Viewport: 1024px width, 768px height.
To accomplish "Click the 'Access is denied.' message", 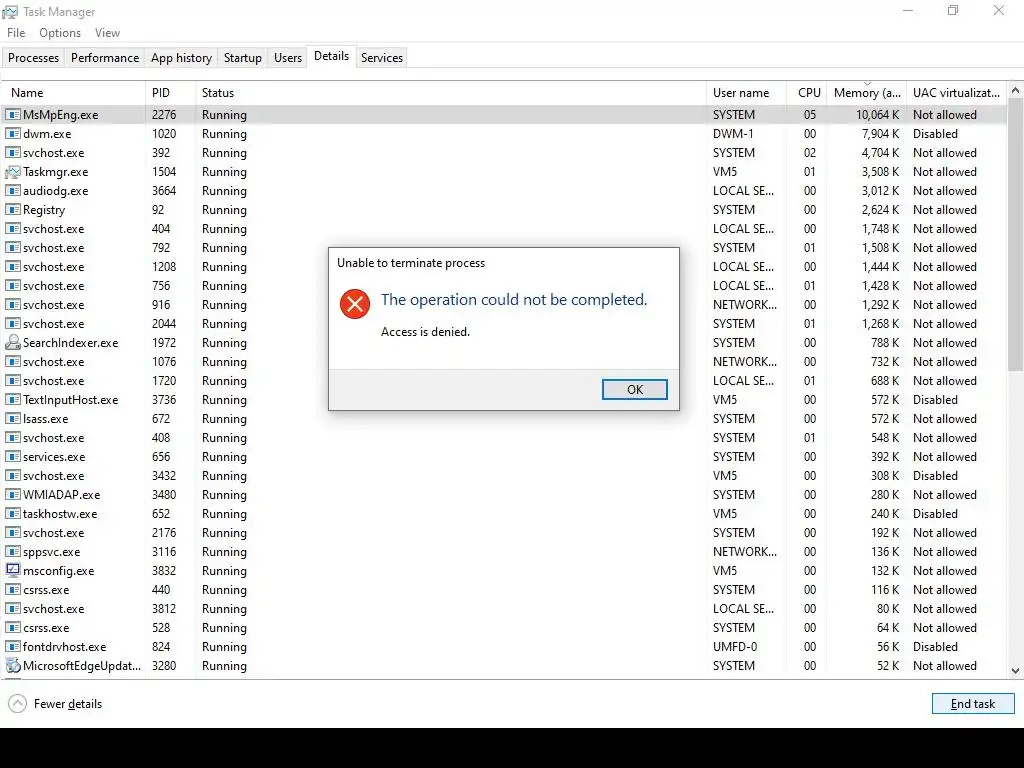I will (x=425, y=332).
